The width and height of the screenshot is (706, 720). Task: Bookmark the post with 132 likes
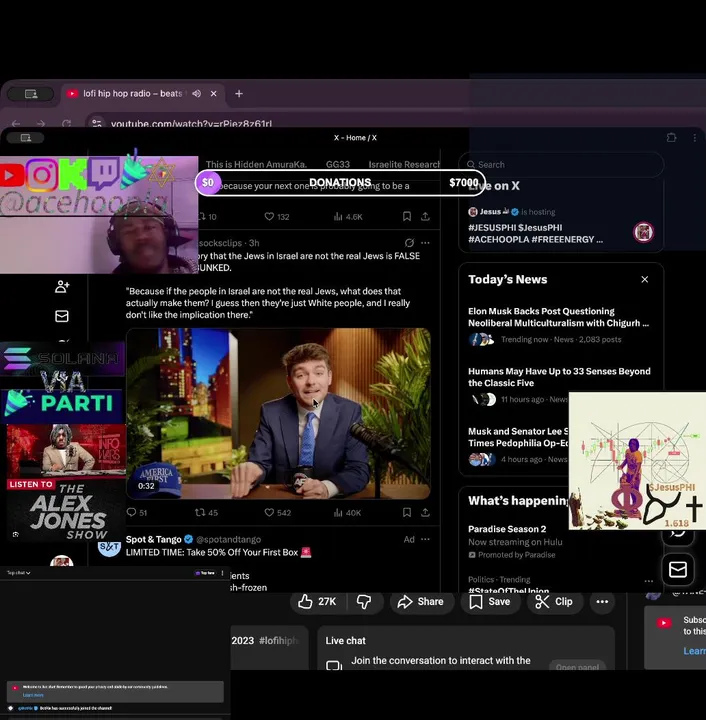pos(407,216)
